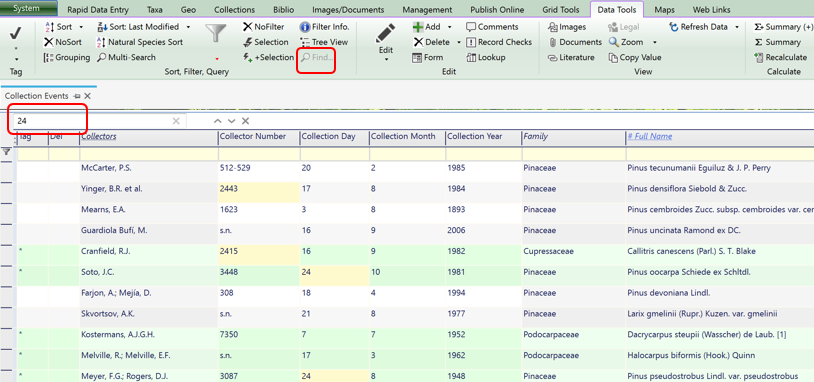
Task: Clear the search text box
Action: [x=176, y=121]
